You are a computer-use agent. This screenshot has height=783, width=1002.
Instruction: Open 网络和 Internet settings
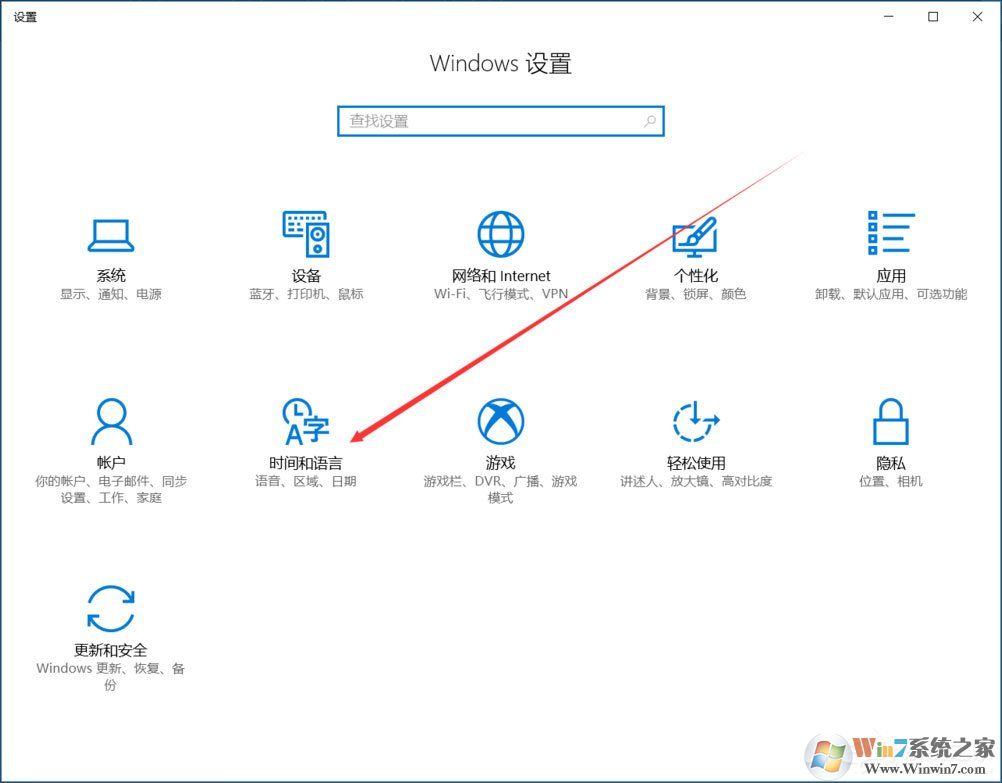point(500,234)
